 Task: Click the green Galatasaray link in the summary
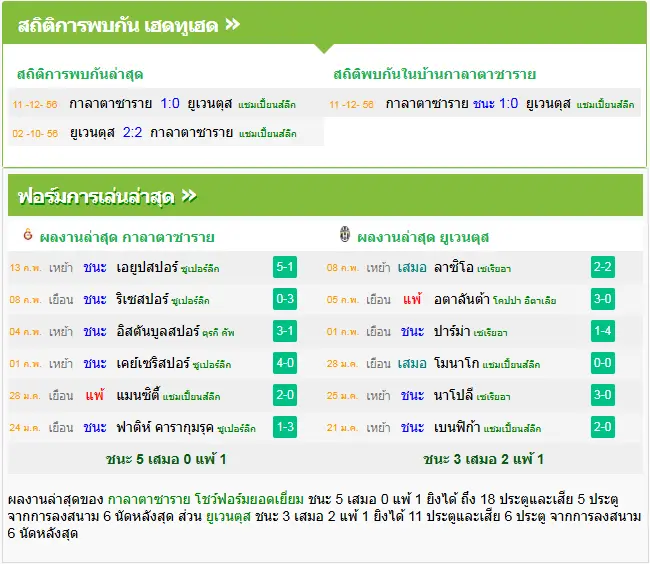point(149,499)
